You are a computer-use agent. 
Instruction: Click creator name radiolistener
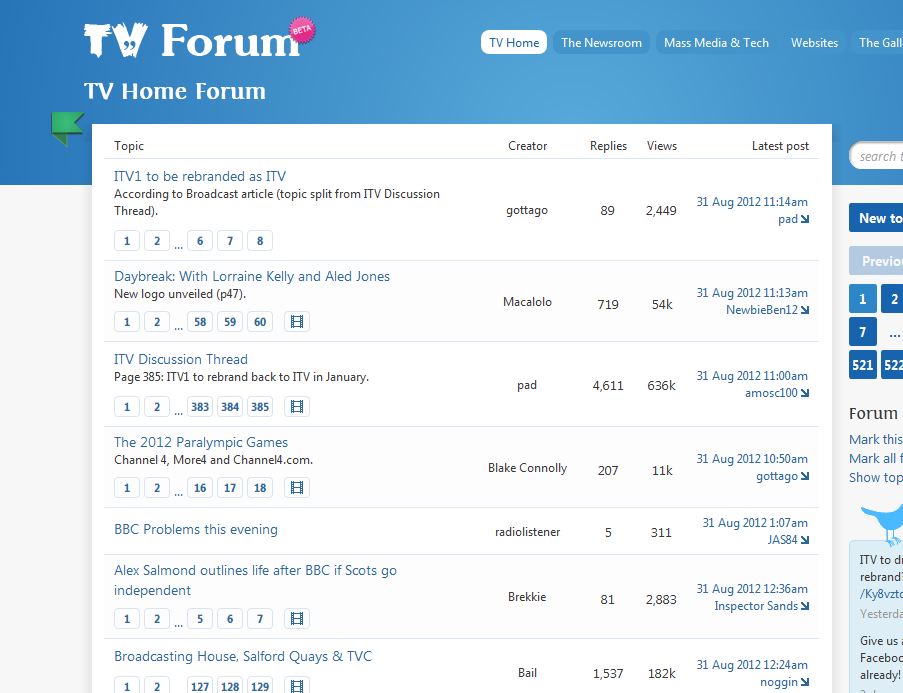click(x=528, y=532)
